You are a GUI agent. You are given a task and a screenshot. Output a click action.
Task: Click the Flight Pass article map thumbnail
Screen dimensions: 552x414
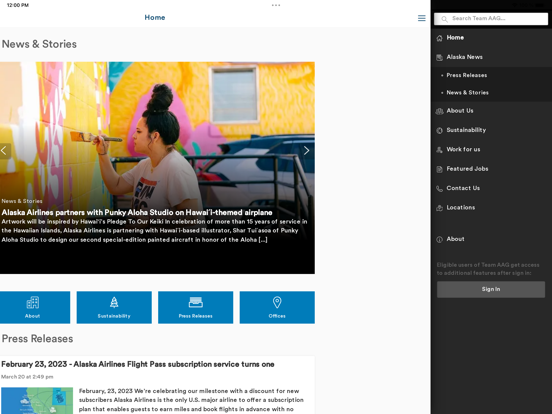pos(37,401)
